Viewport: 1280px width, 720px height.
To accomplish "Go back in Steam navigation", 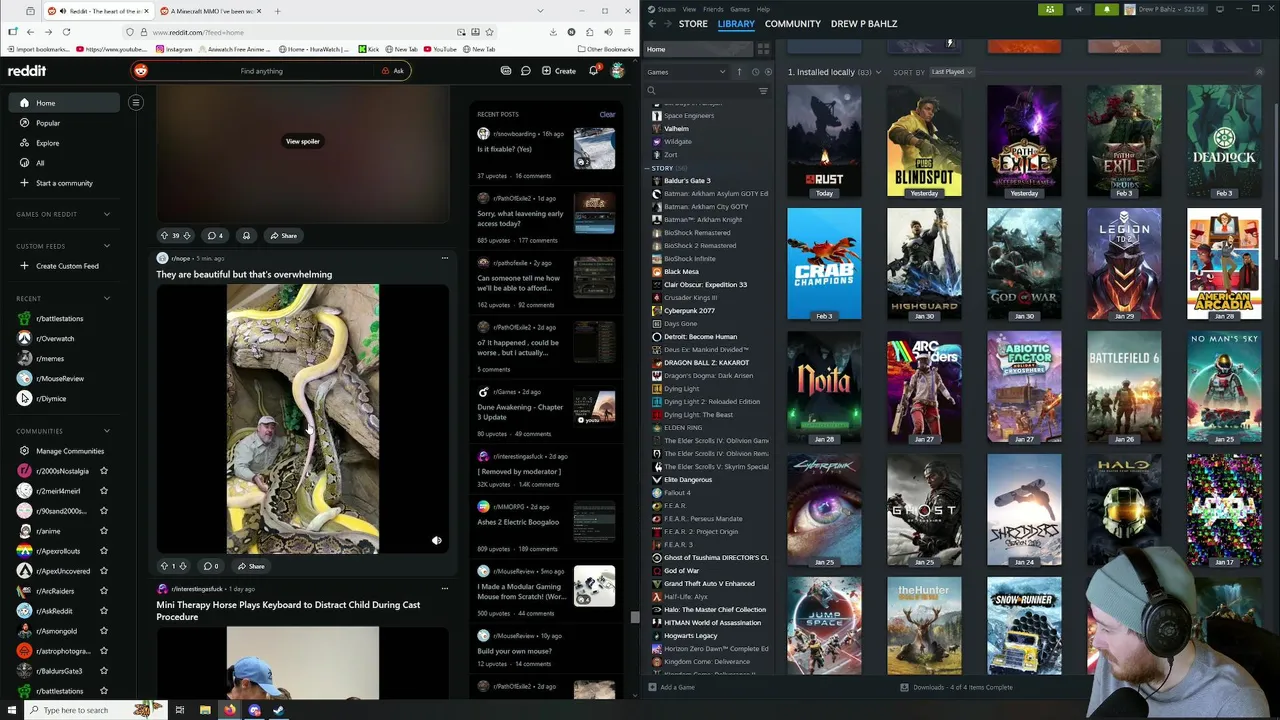I will [652, 23].
